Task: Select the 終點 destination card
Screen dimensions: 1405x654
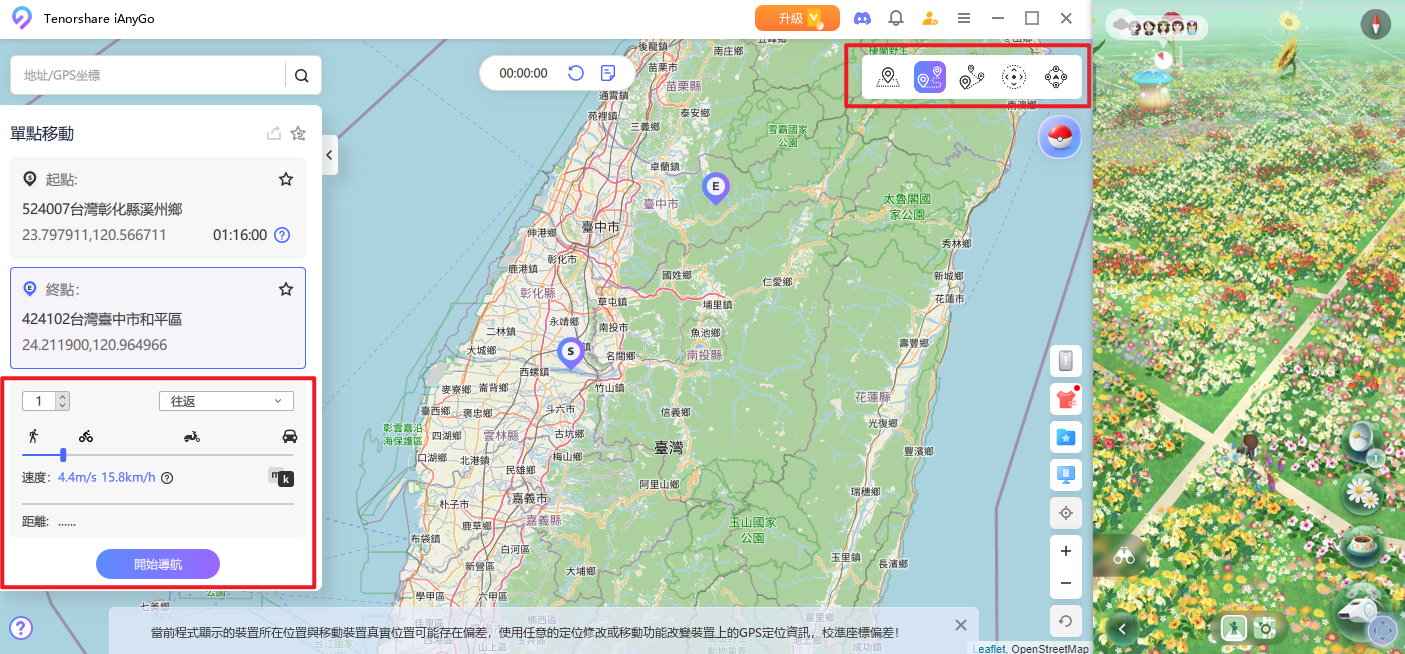Action: (x=158, y=318)
